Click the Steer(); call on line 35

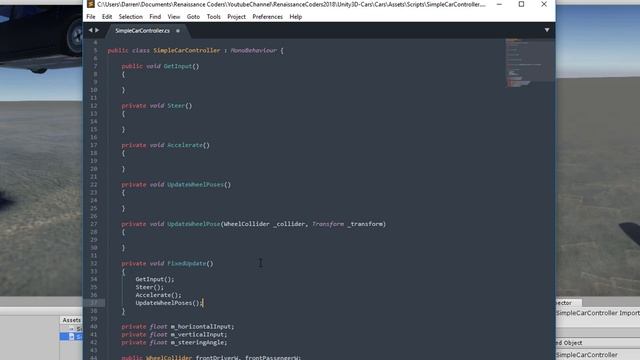point(149,287)
